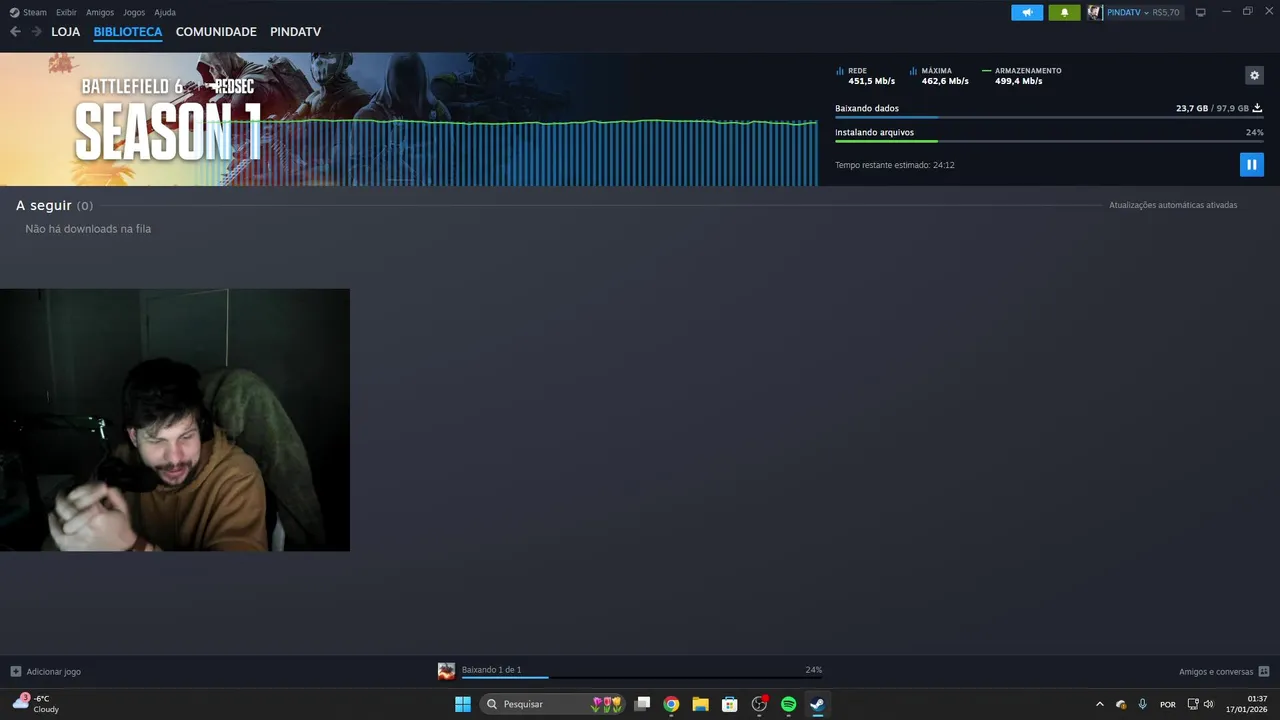Click the estimated time remaining text

click(x=895, y=165)
